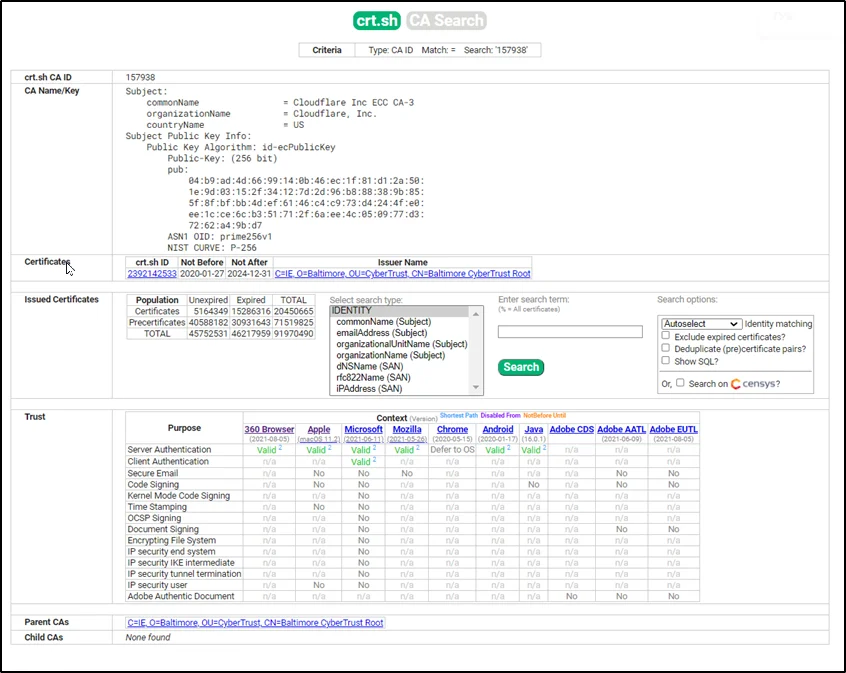Click the crt.sh logo
Screen dimensions: 846x673
pyautogui.click(x=377, y=21)
